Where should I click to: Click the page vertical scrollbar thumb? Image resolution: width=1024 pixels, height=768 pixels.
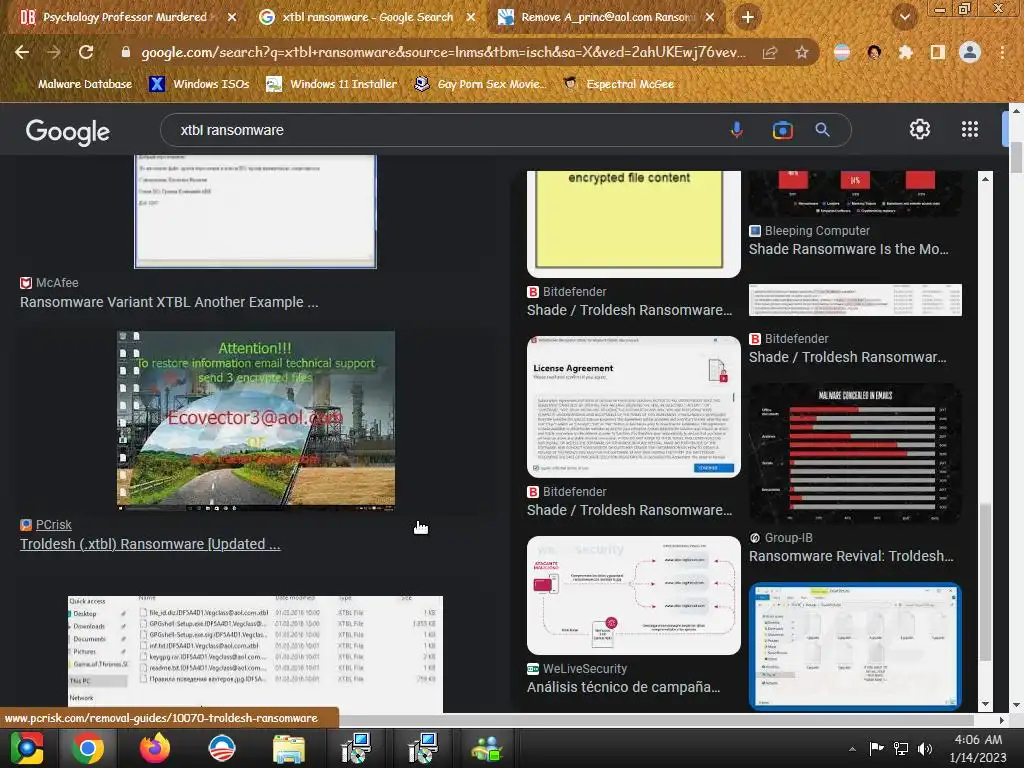(1016, 157)
